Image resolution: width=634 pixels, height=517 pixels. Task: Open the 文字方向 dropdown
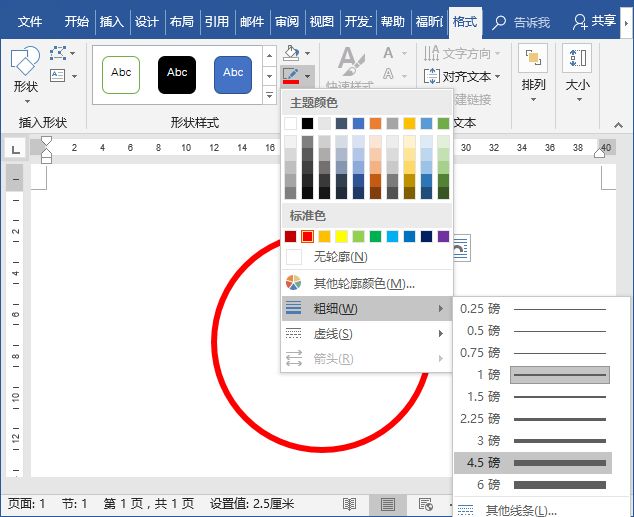coord(462,53)
